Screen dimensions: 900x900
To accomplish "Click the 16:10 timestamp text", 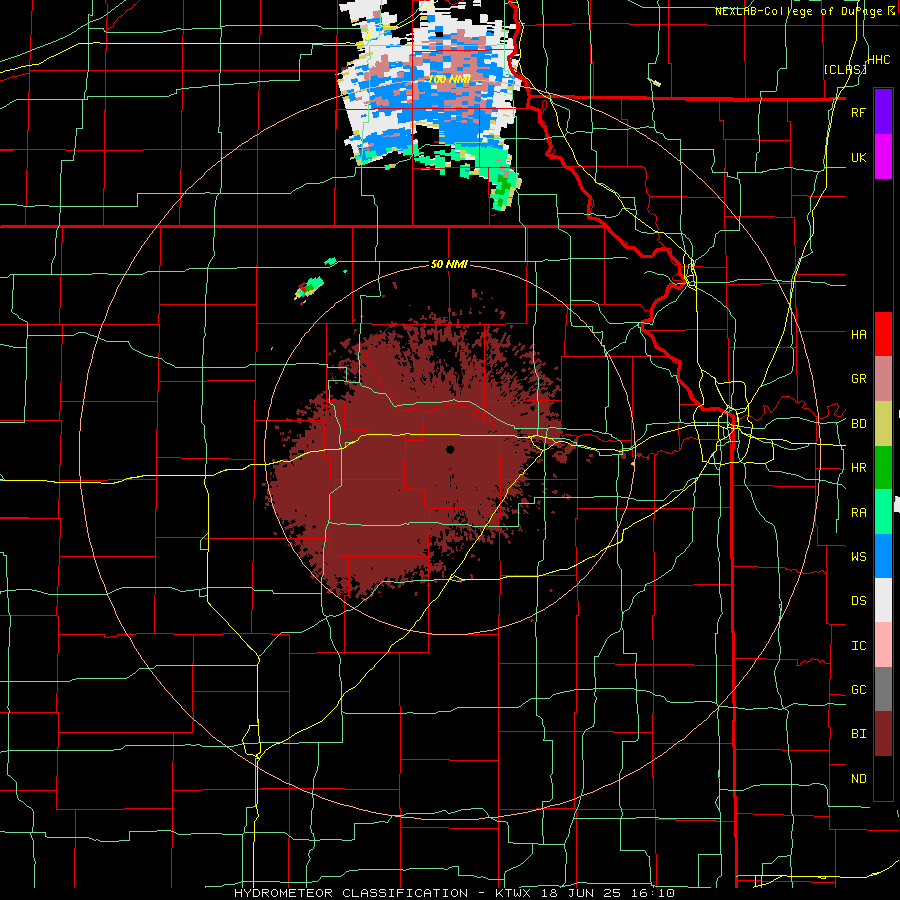I will point(654,893).
